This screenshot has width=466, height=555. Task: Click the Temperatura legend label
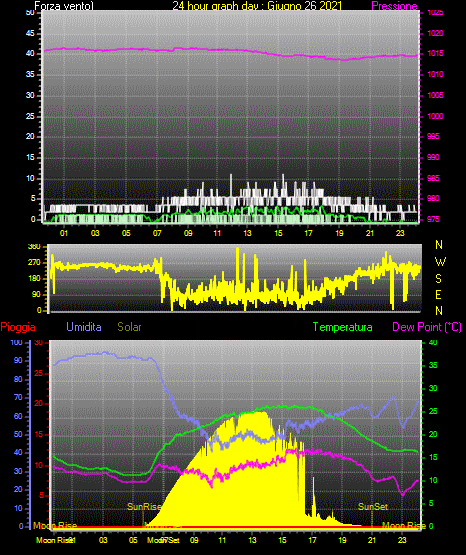pyautogui.click(x=343, y=327)
